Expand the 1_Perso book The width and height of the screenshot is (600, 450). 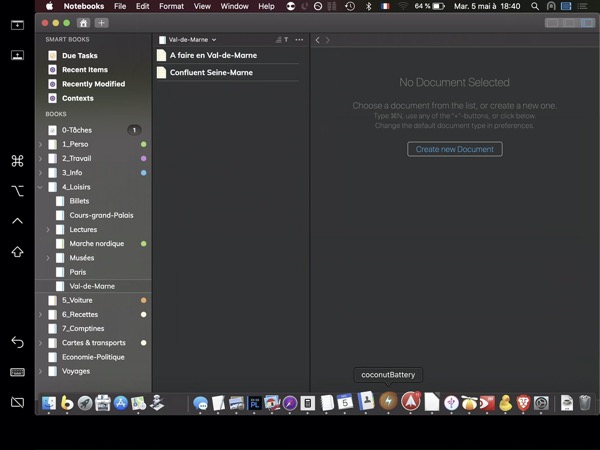40,144
